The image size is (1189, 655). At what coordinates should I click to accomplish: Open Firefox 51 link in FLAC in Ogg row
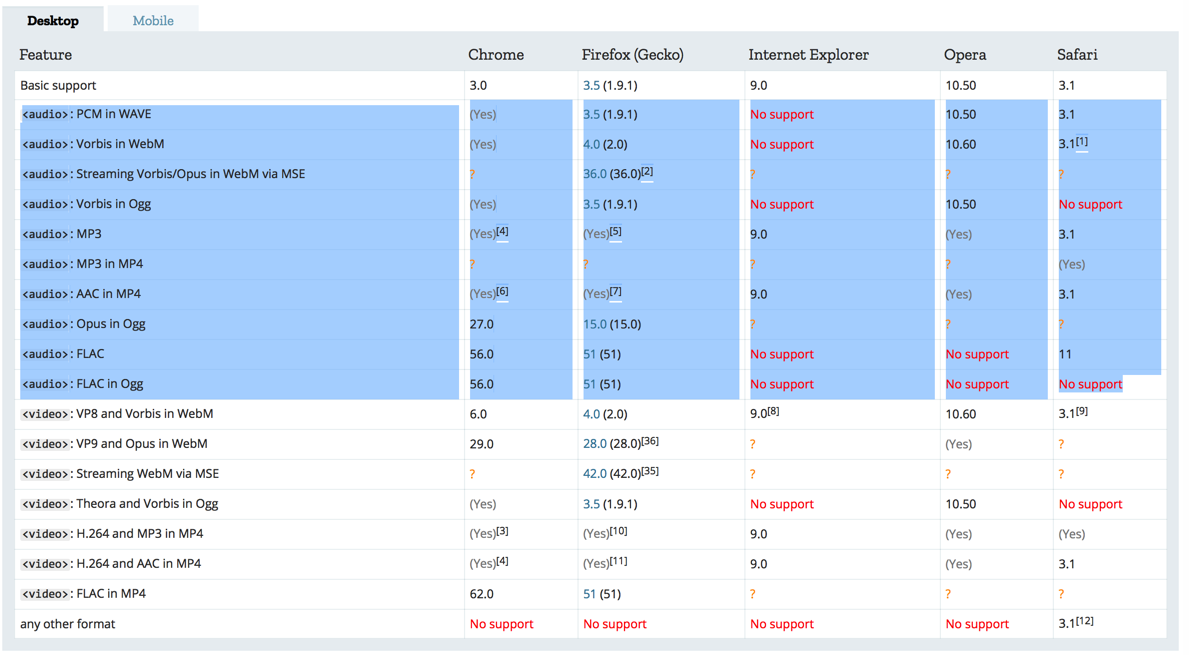click(x=589, y=384)
